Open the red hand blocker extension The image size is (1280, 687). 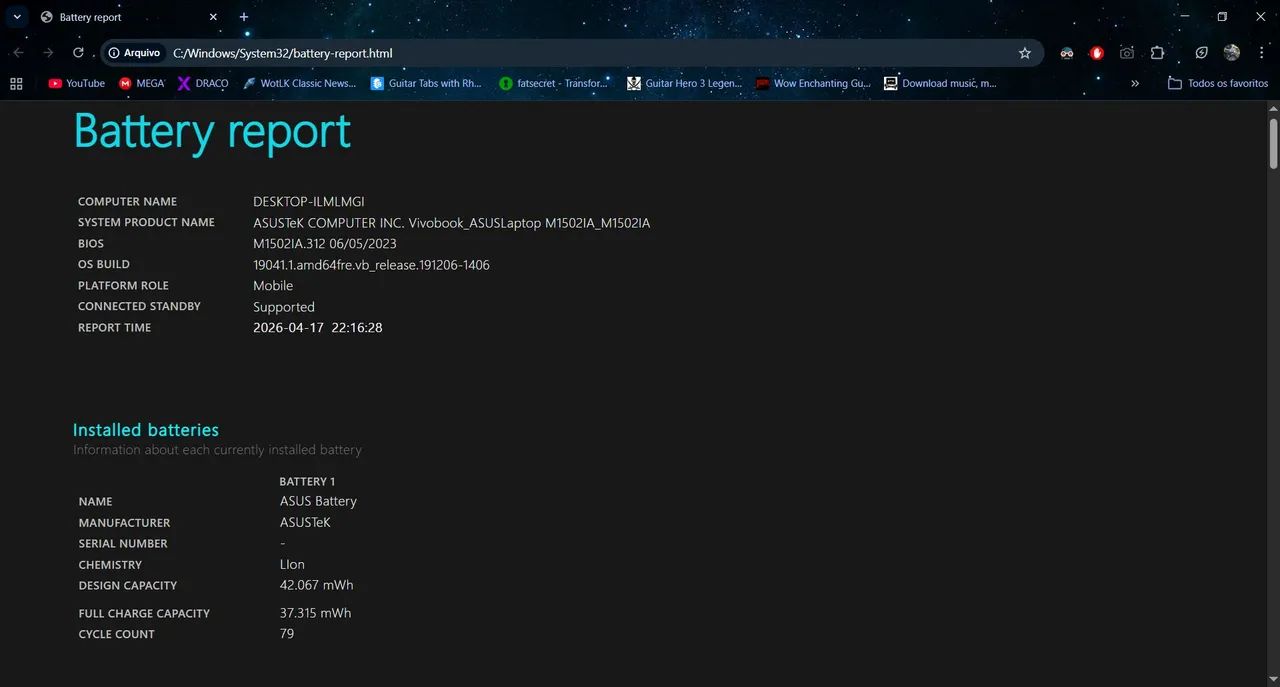coord(1097,53)
